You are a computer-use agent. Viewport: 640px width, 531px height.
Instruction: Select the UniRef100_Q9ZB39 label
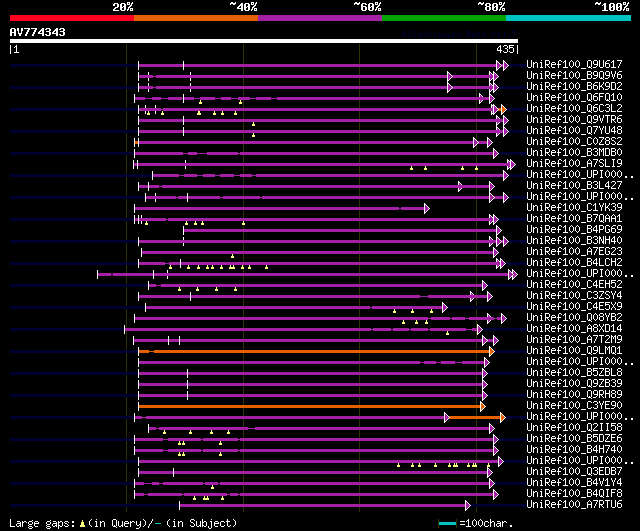point(574,384)
